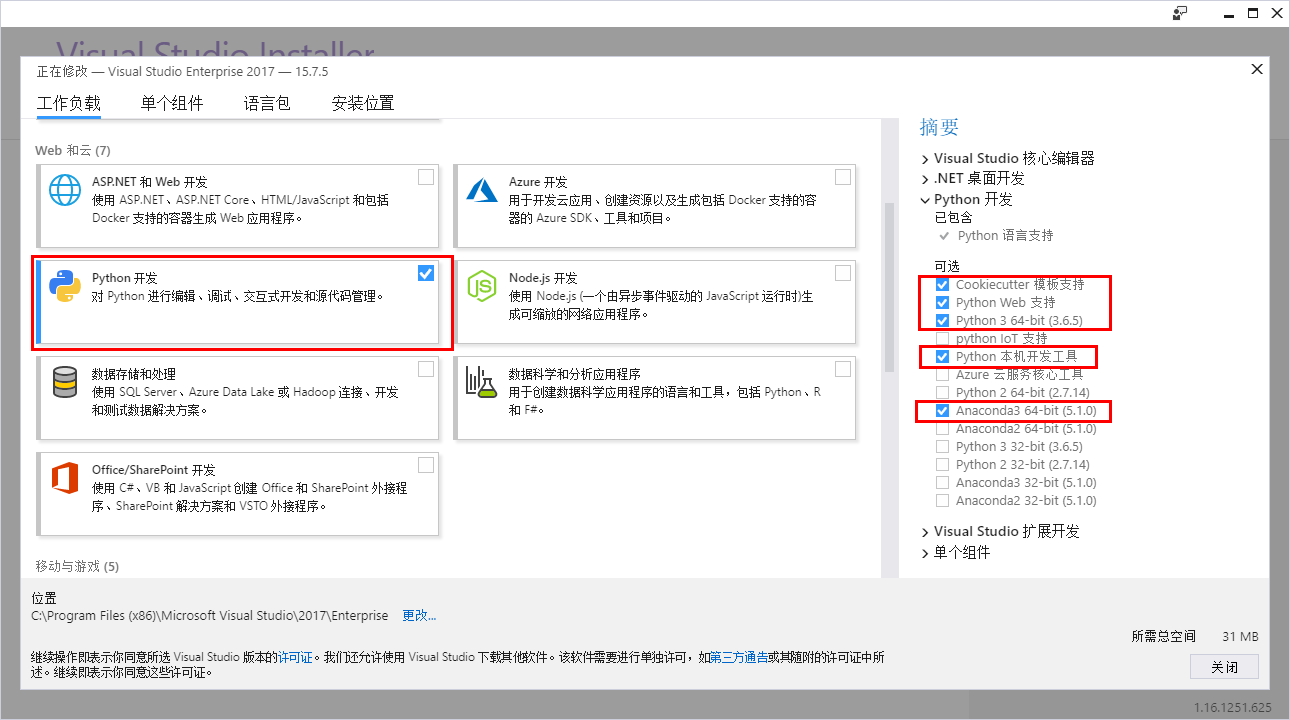Click the installer version 1.16.1251.625 text

point(1232,707)
